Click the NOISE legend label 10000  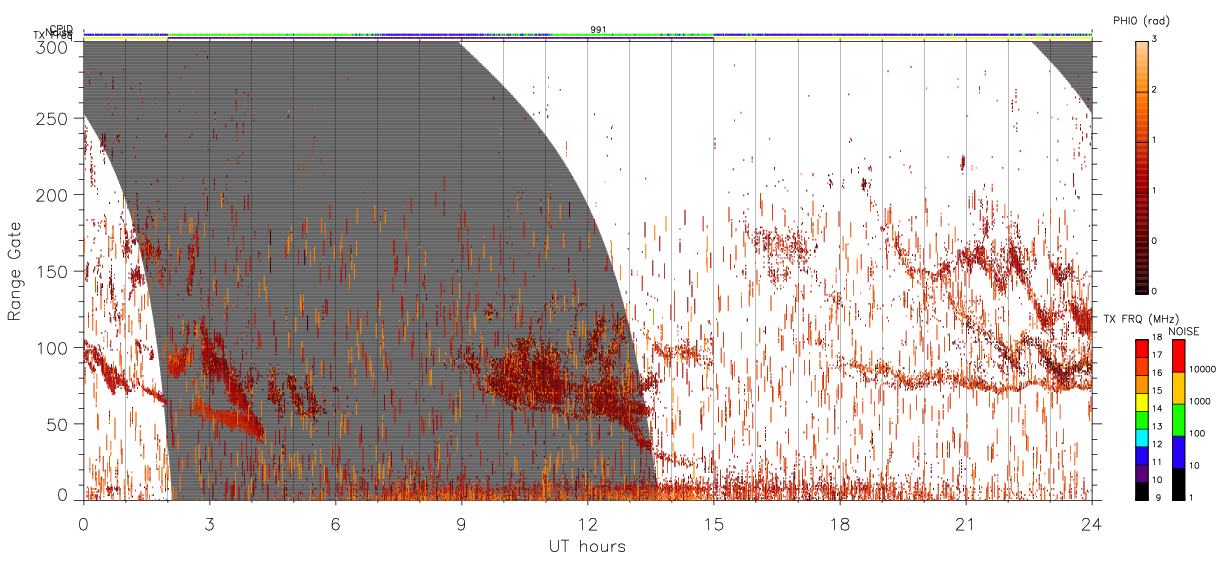pyautogui.click(x=1201, y=370)
